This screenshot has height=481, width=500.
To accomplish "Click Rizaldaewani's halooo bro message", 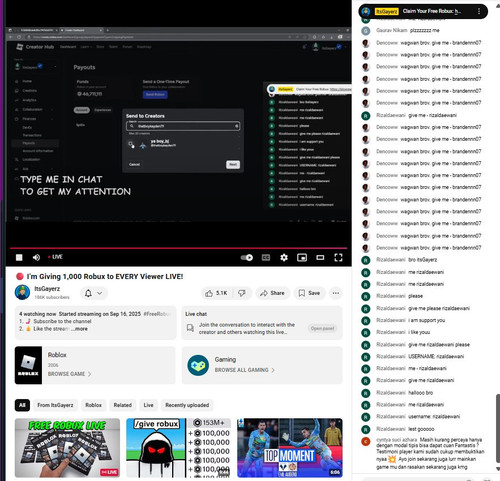I will pos(421,393).
